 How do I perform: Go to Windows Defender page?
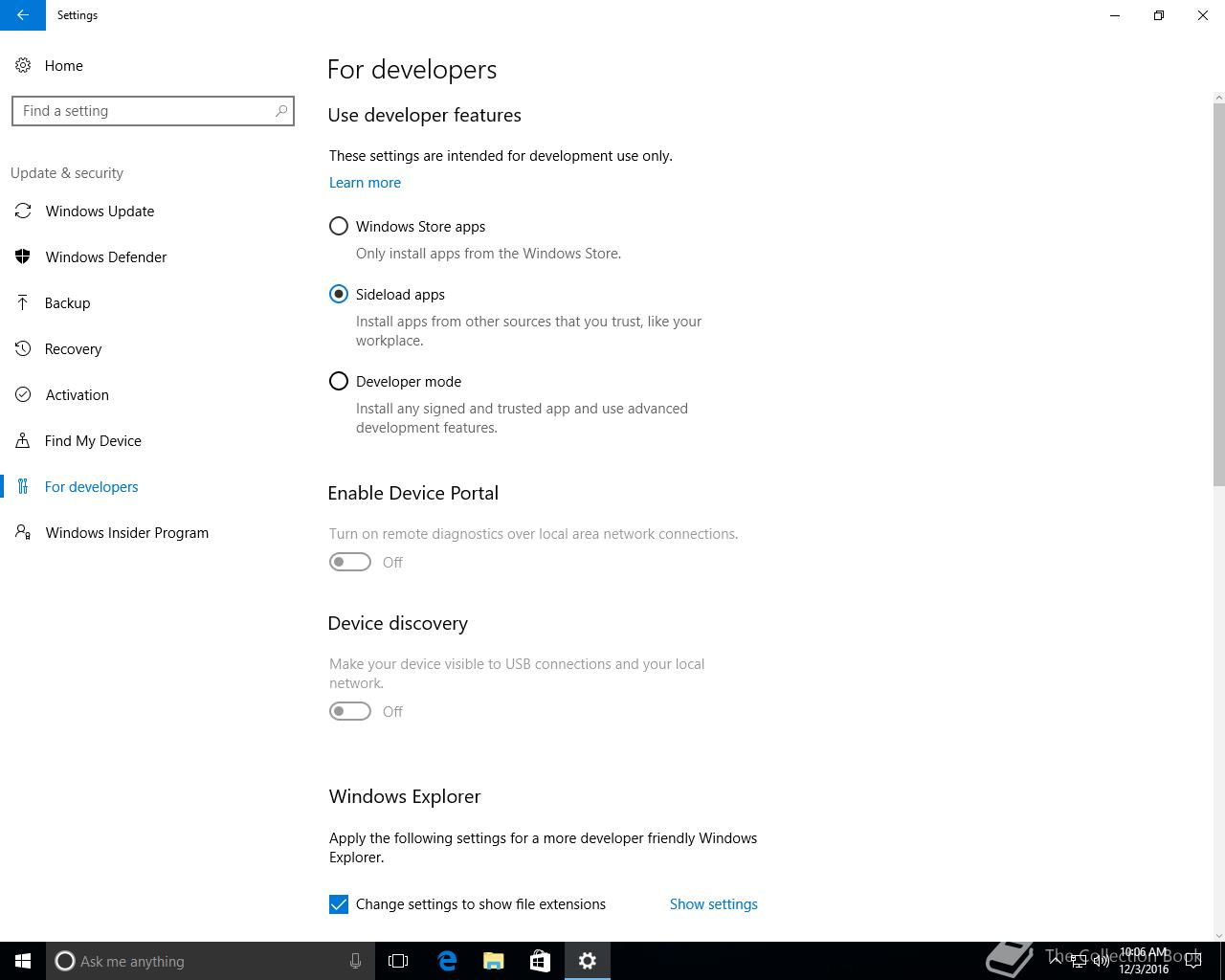[x=153, y=256]
